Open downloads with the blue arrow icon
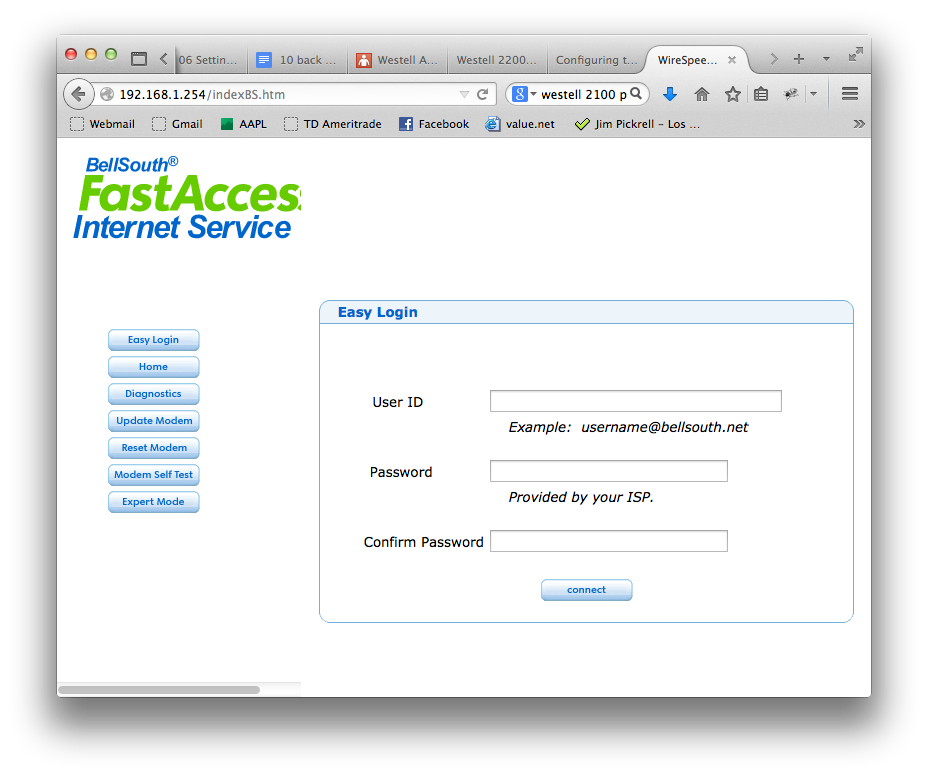Screen dimensions: 928x776 [x=669, y=94]
